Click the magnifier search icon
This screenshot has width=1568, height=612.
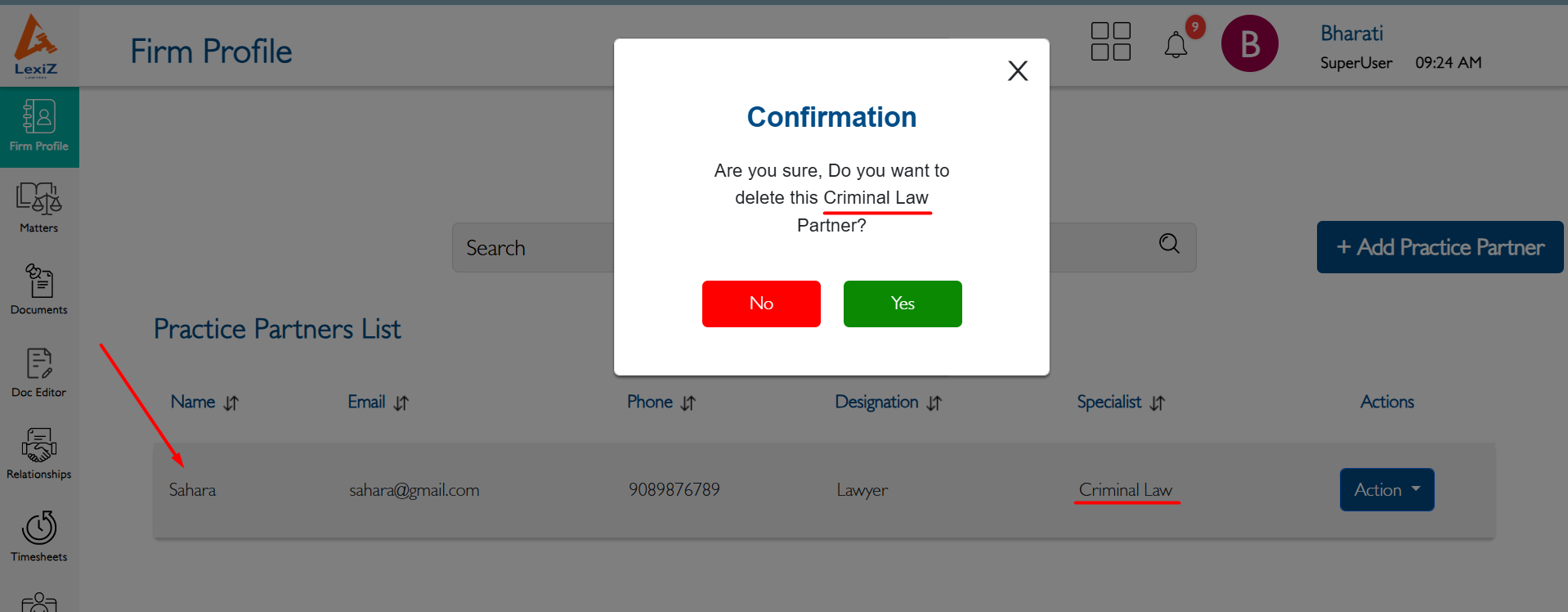pos(1169,244)
